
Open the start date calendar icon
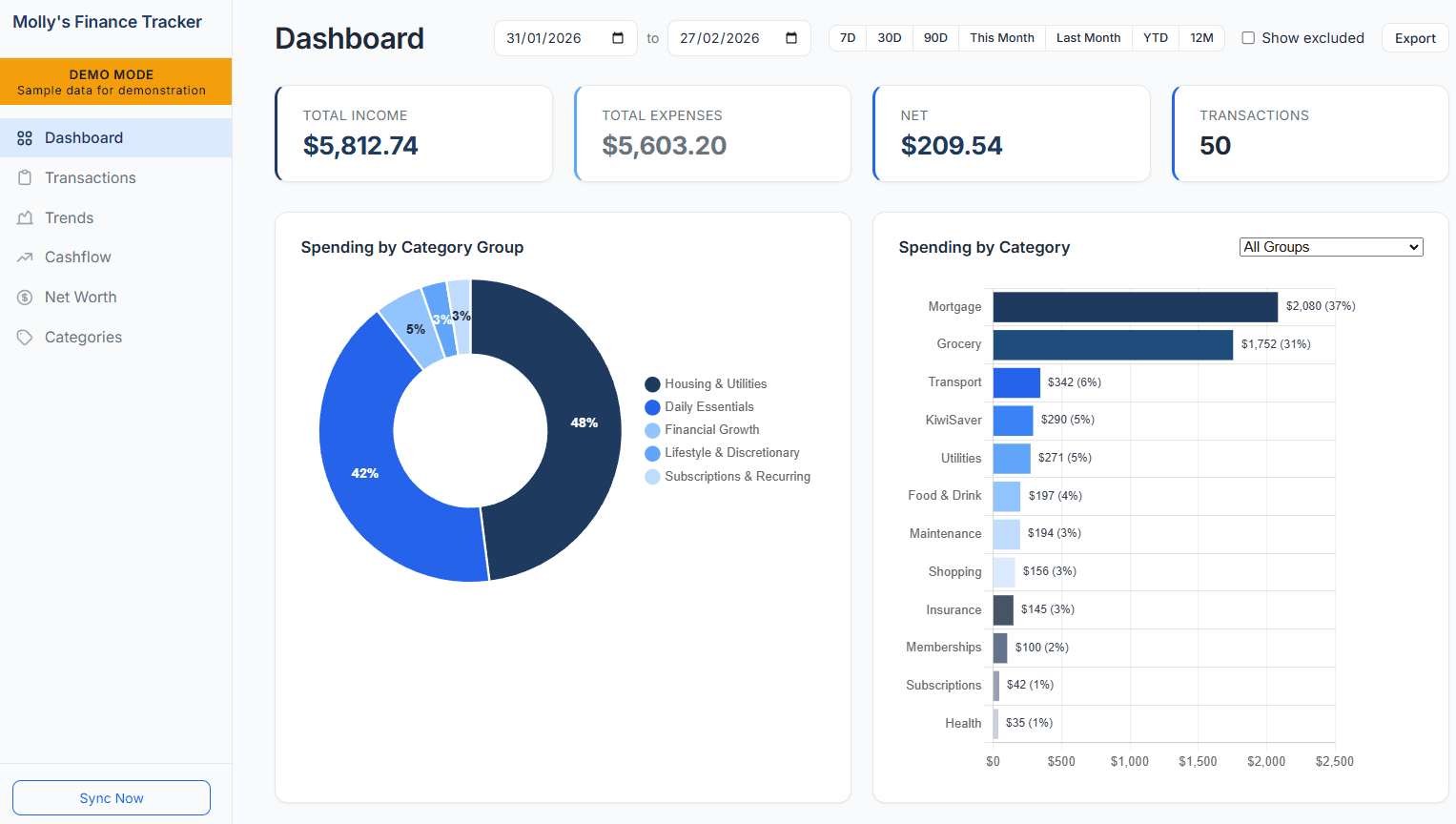click(619, 37)
